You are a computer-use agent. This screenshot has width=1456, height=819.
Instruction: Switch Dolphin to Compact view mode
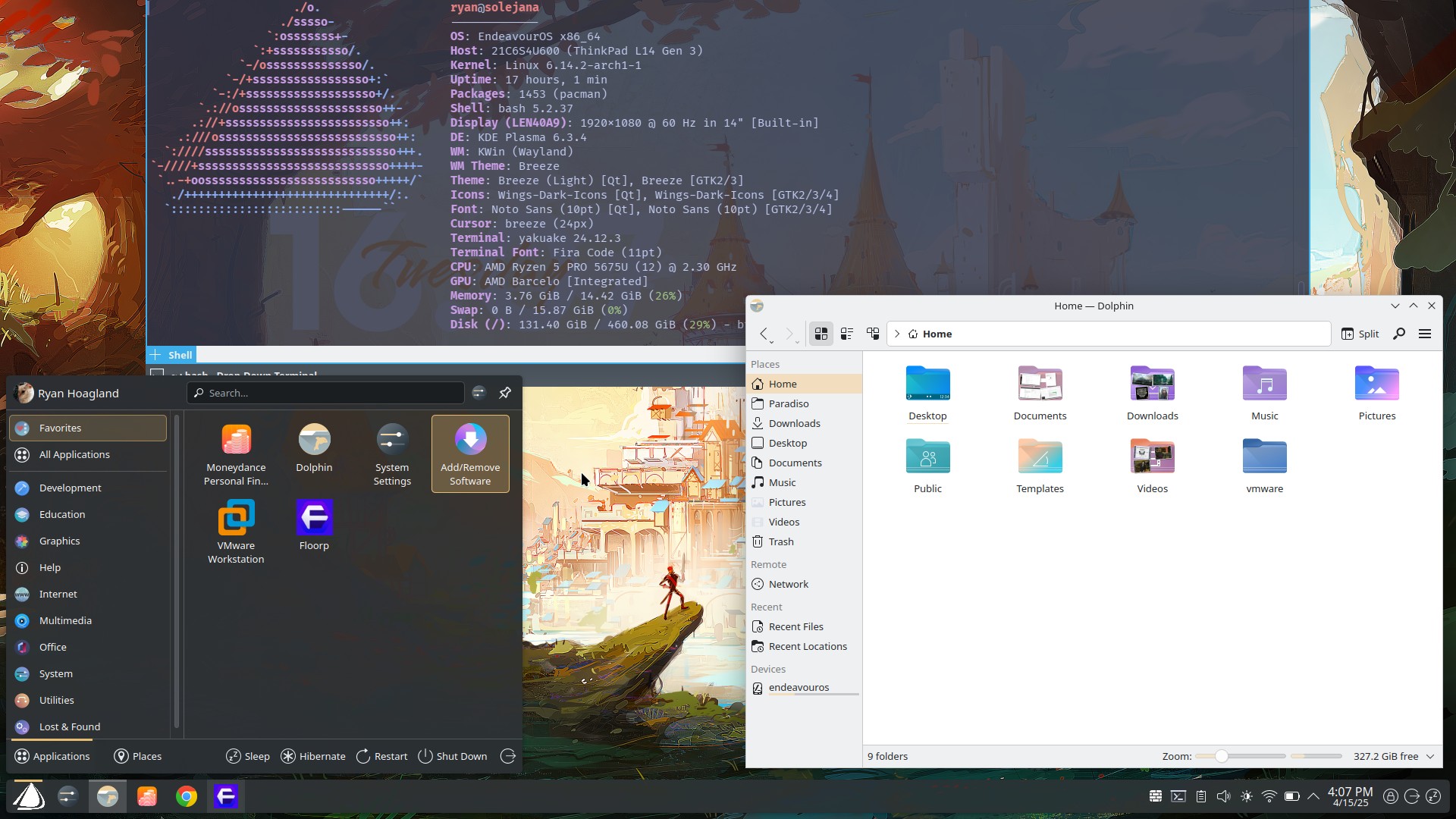(847, 334)
